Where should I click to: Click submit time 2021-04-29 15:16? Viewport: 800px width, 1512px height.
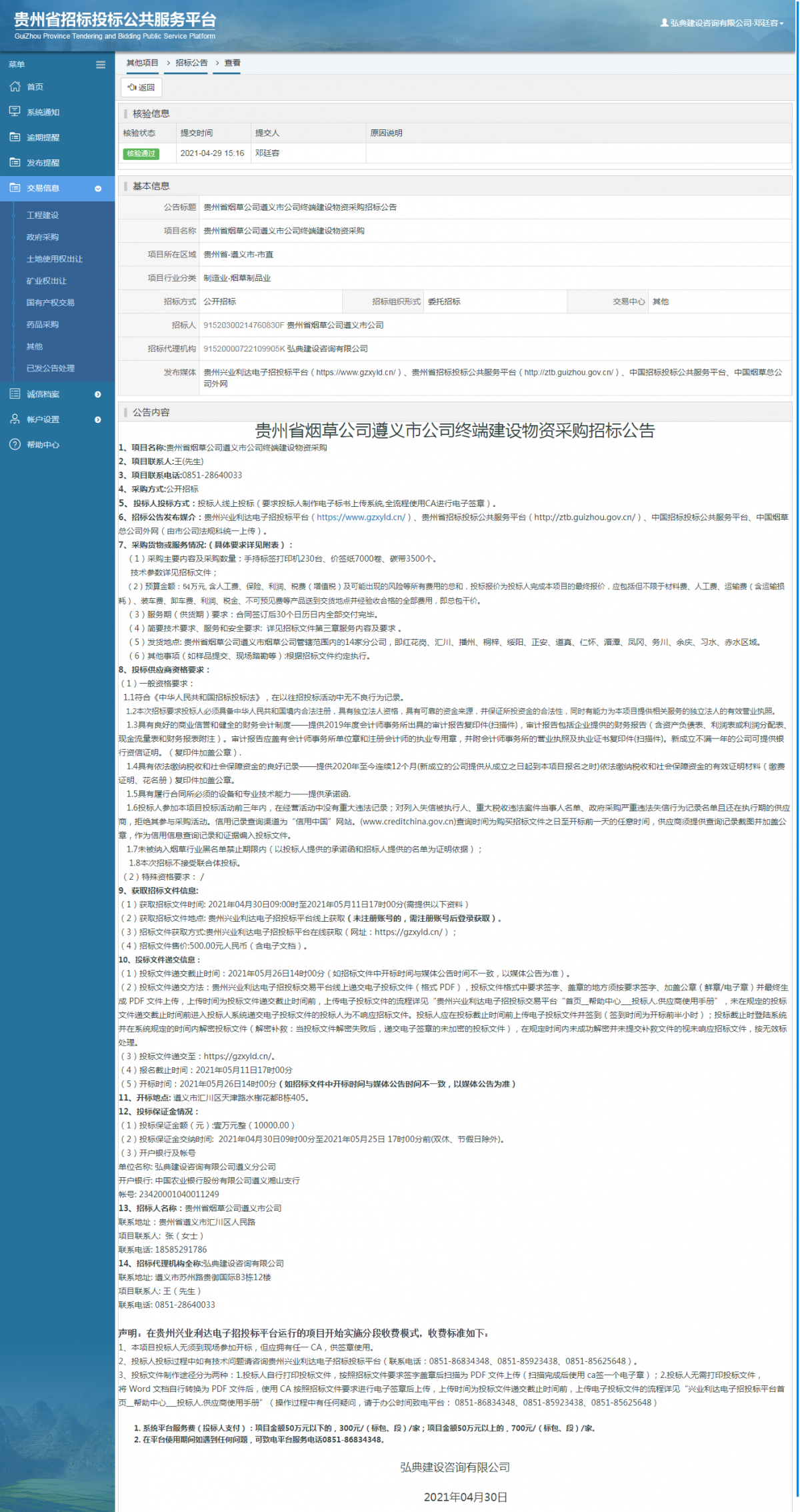[x=213, y=153]
